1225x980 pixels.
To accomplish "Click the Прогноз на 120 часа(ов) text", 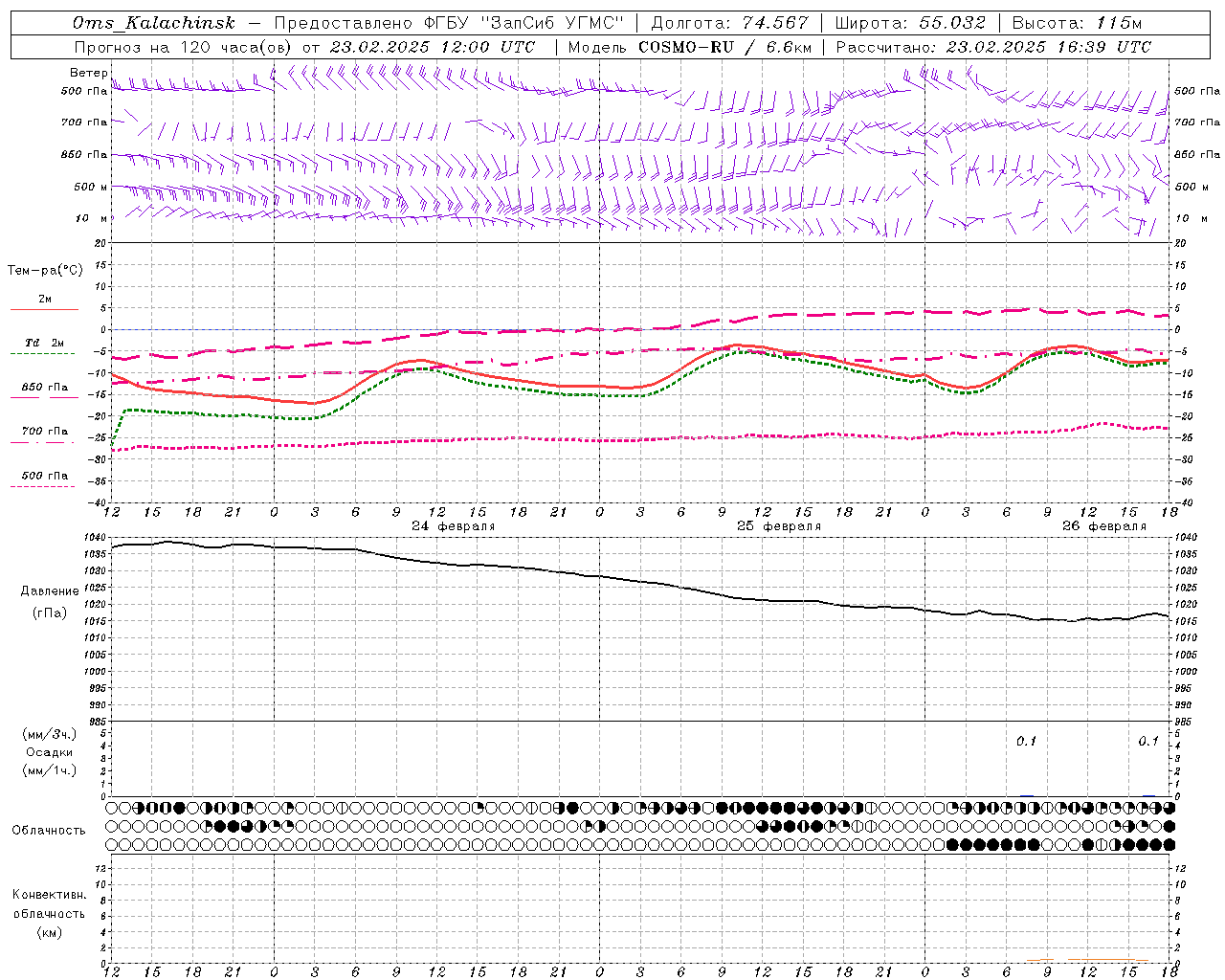I will coord(184,47).
